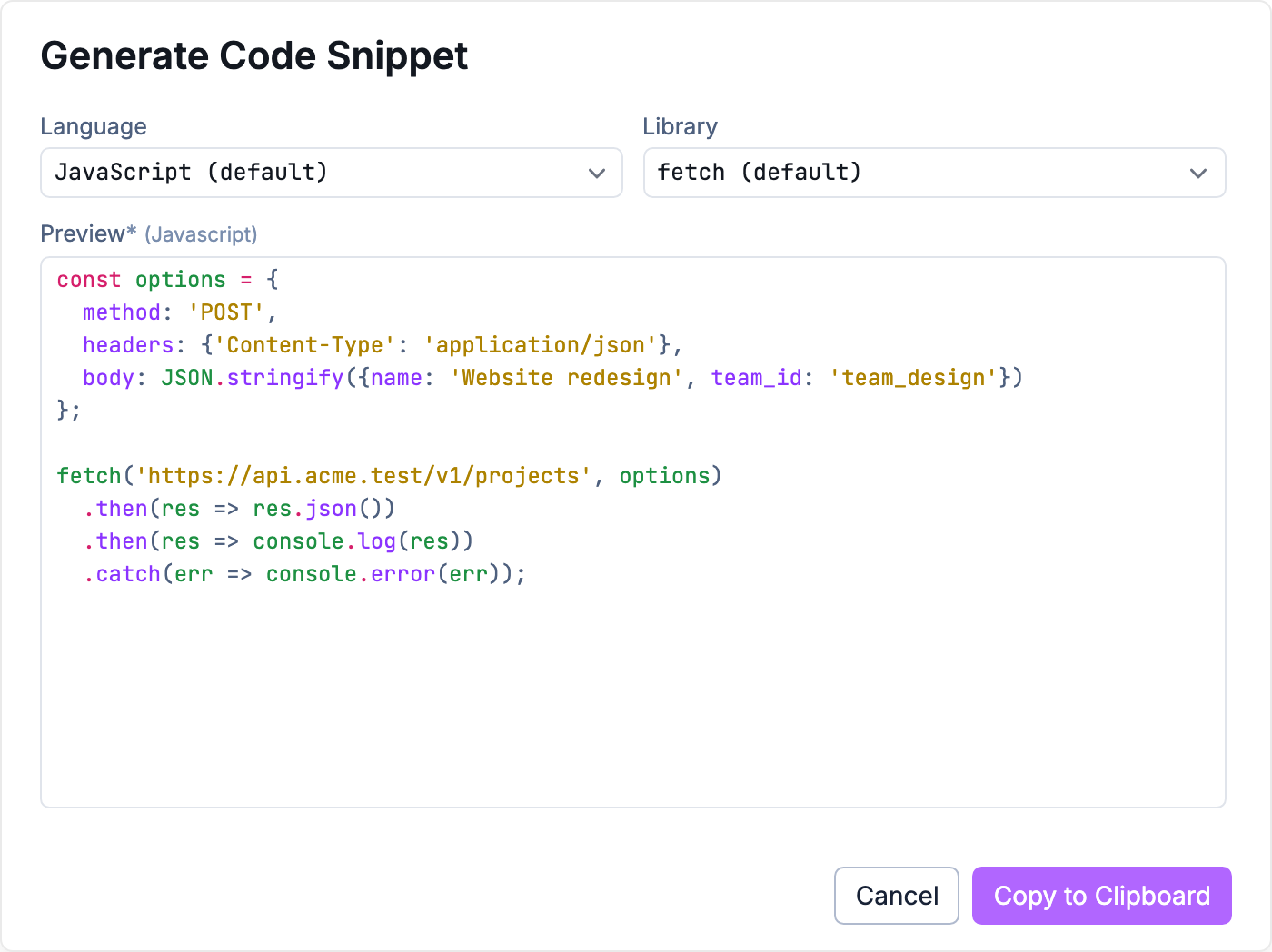Click the ".then(res => console.log(res))" line
Viewport: 1272px width, 952px height.
pos(279,541)
